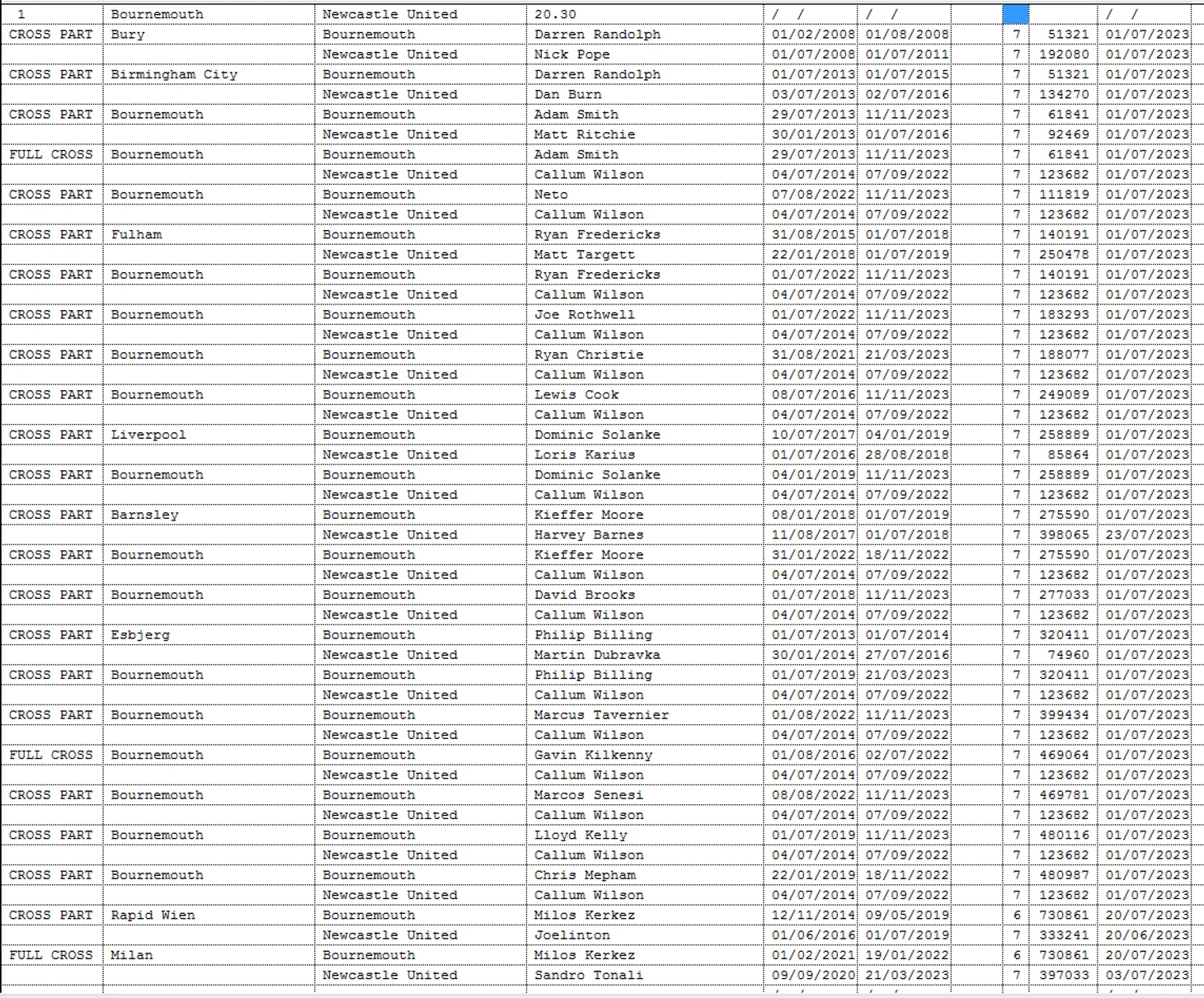Select ID value 111819
The height and width of the screenshot is (998, 1204).
[x=1064, y=195]
